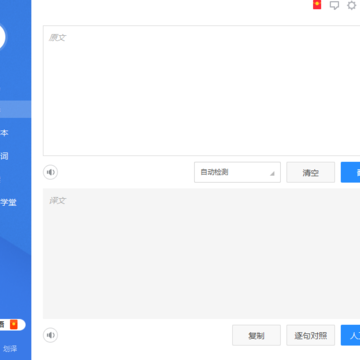Clear the text with 清空 button
The image size is (360, 360).
[311, 172]
